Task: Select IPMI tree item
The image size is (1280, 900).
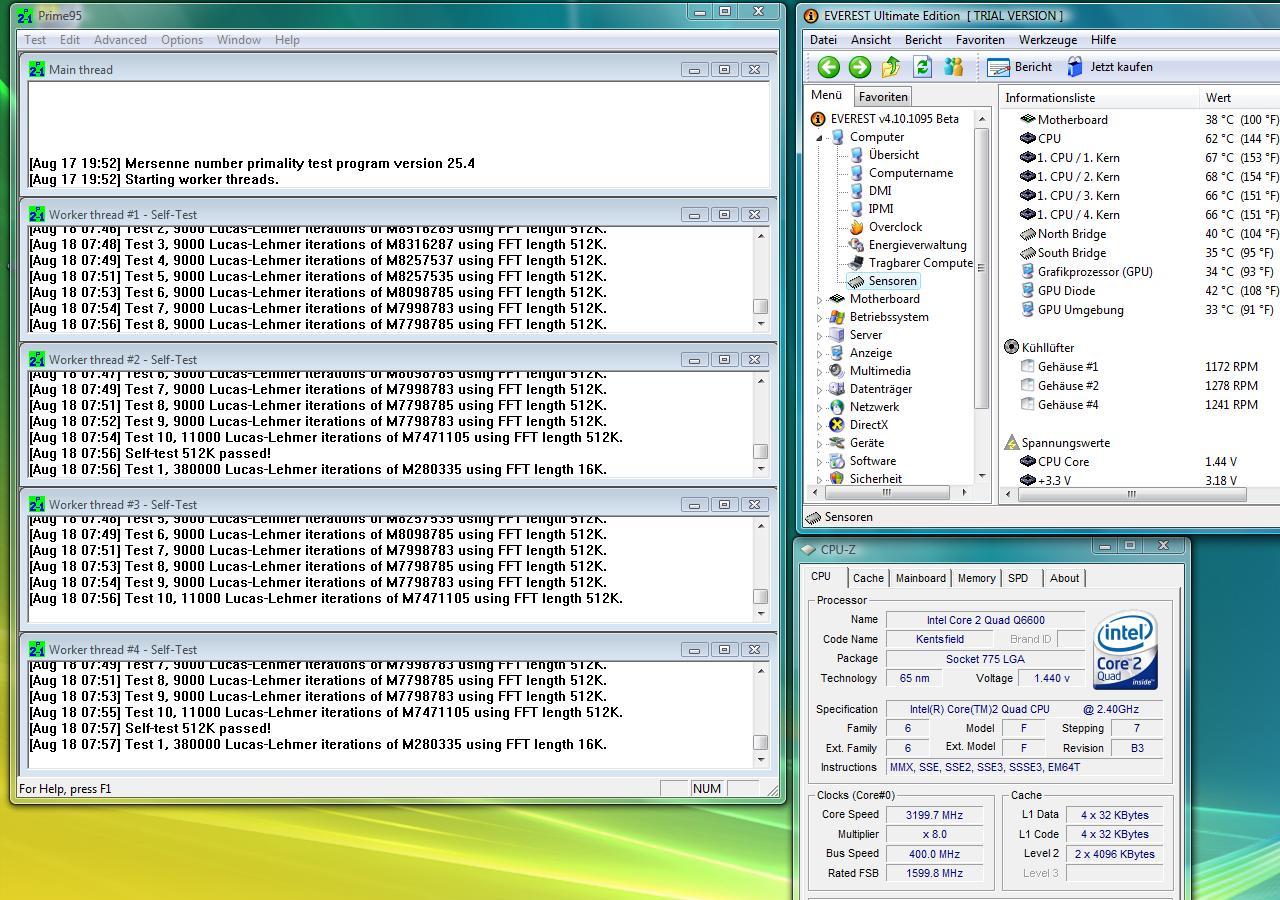Action: pyautogui.click(x=881, y=209)
